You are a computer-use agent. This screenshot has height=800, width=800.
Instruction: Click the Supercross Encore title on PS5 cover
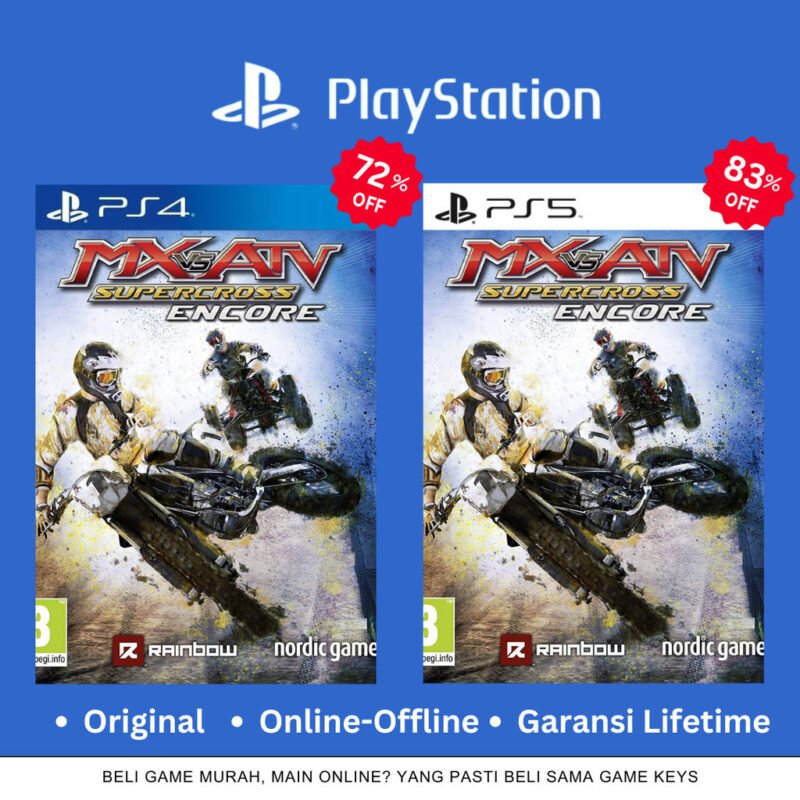[594, 303]
